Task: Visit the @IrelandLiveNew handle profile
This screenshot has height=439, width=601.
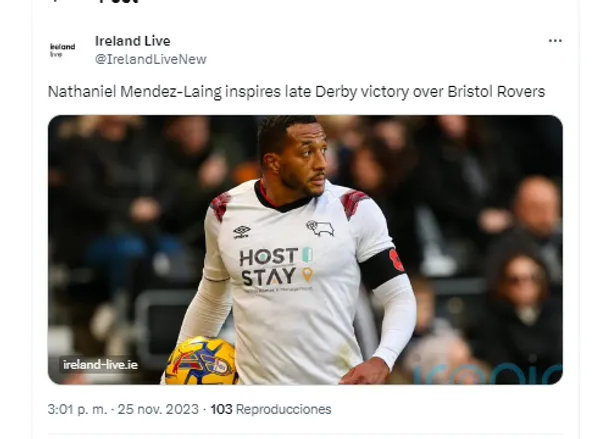Action: click(x=151, y=59)
